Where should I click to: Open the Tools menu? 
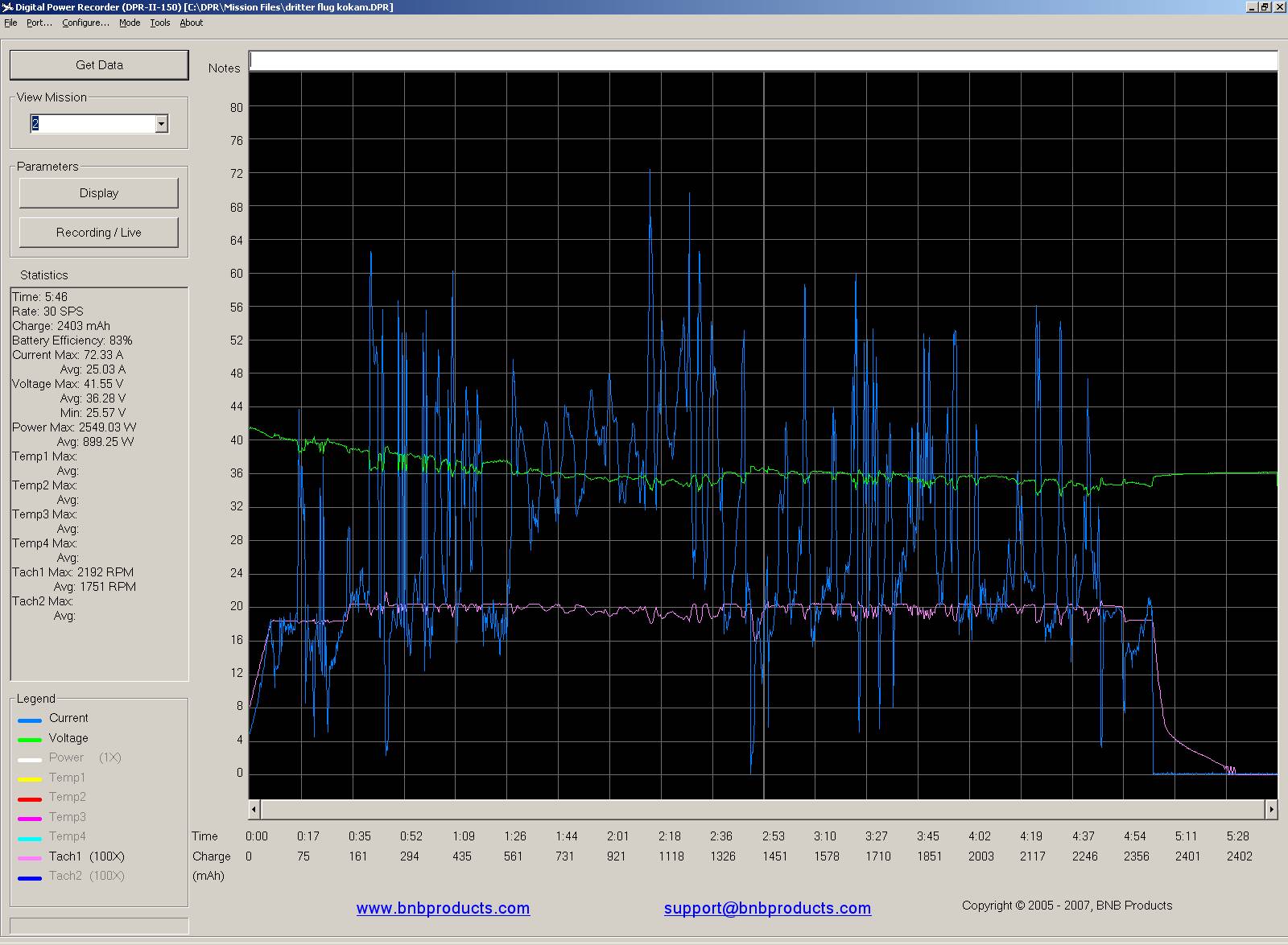tap(160, 23)
